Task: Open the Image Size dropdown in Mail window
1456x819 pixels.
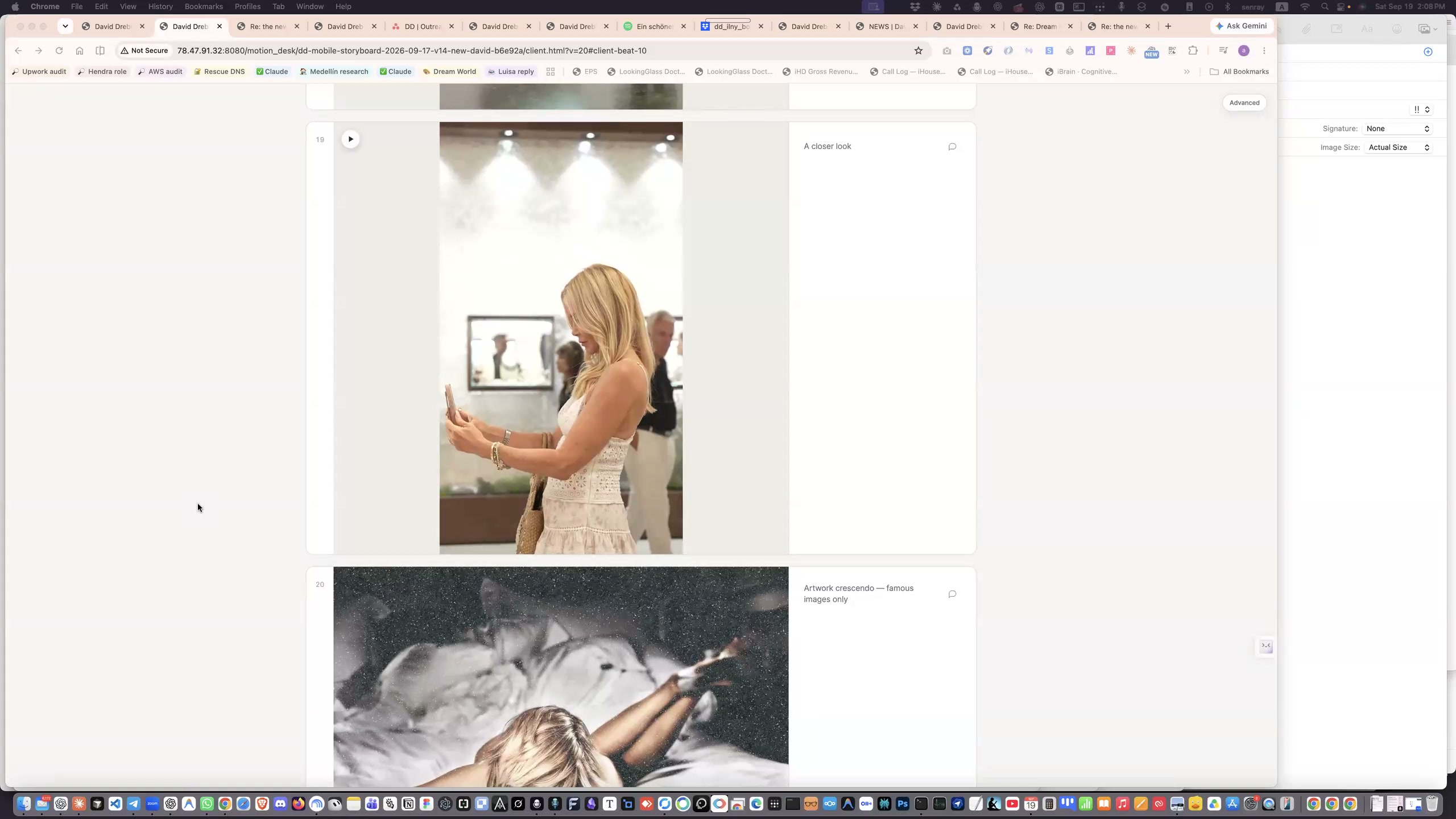Action: point(1399,147)
